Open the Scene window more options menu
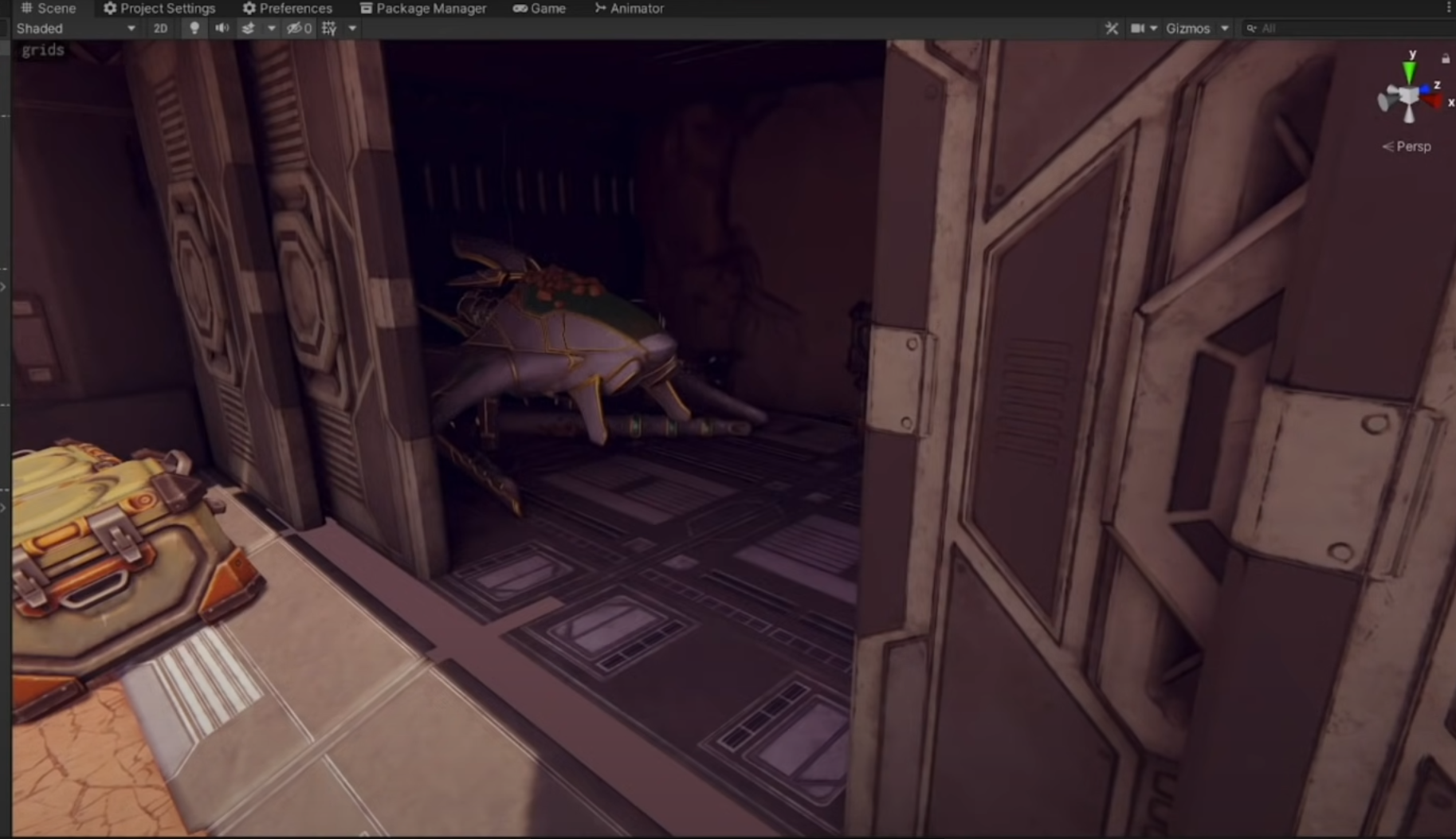The height and width of the screenshot is (839, 1456). click(1448, 8)
